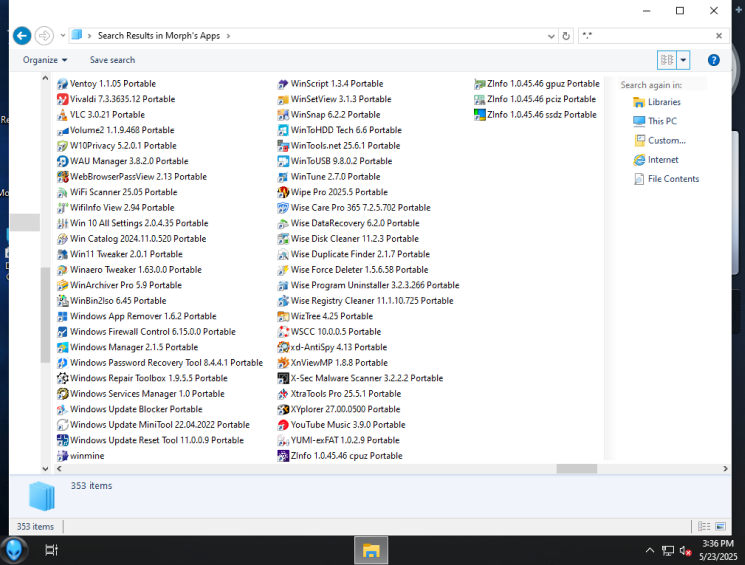This screenshot has width=745, height=565.
Task: Click the Ventoy 1.1.05 Portable icon
Action: 62,84
